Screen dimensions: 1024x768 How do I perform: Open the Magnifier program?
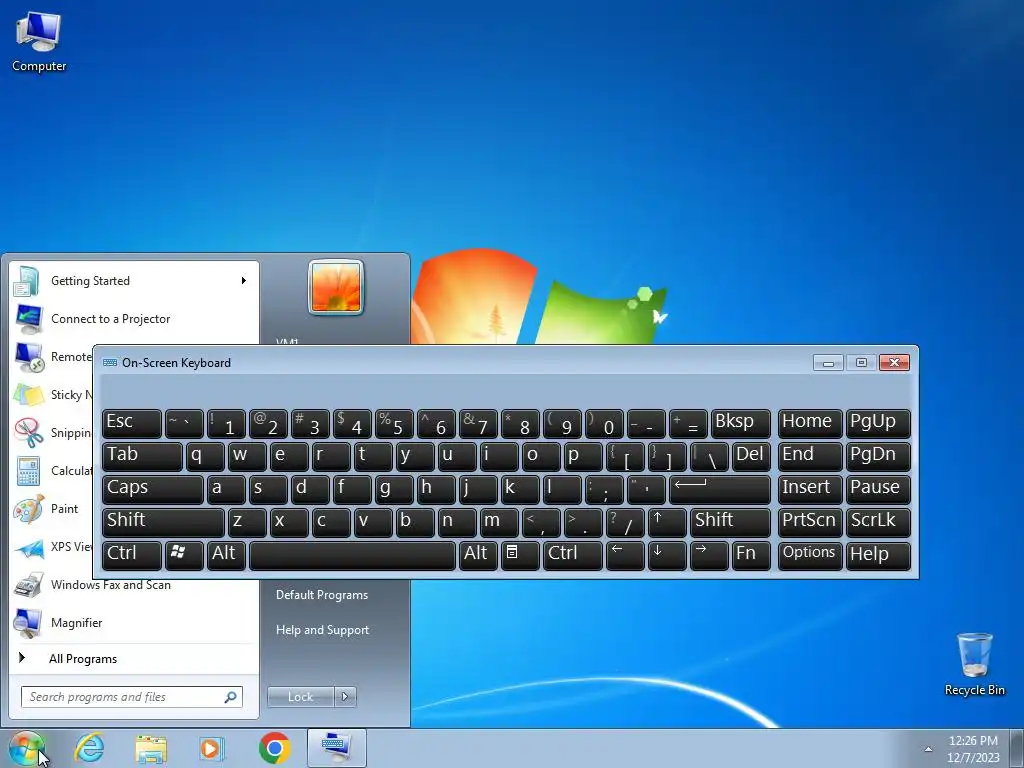[76, 622]
